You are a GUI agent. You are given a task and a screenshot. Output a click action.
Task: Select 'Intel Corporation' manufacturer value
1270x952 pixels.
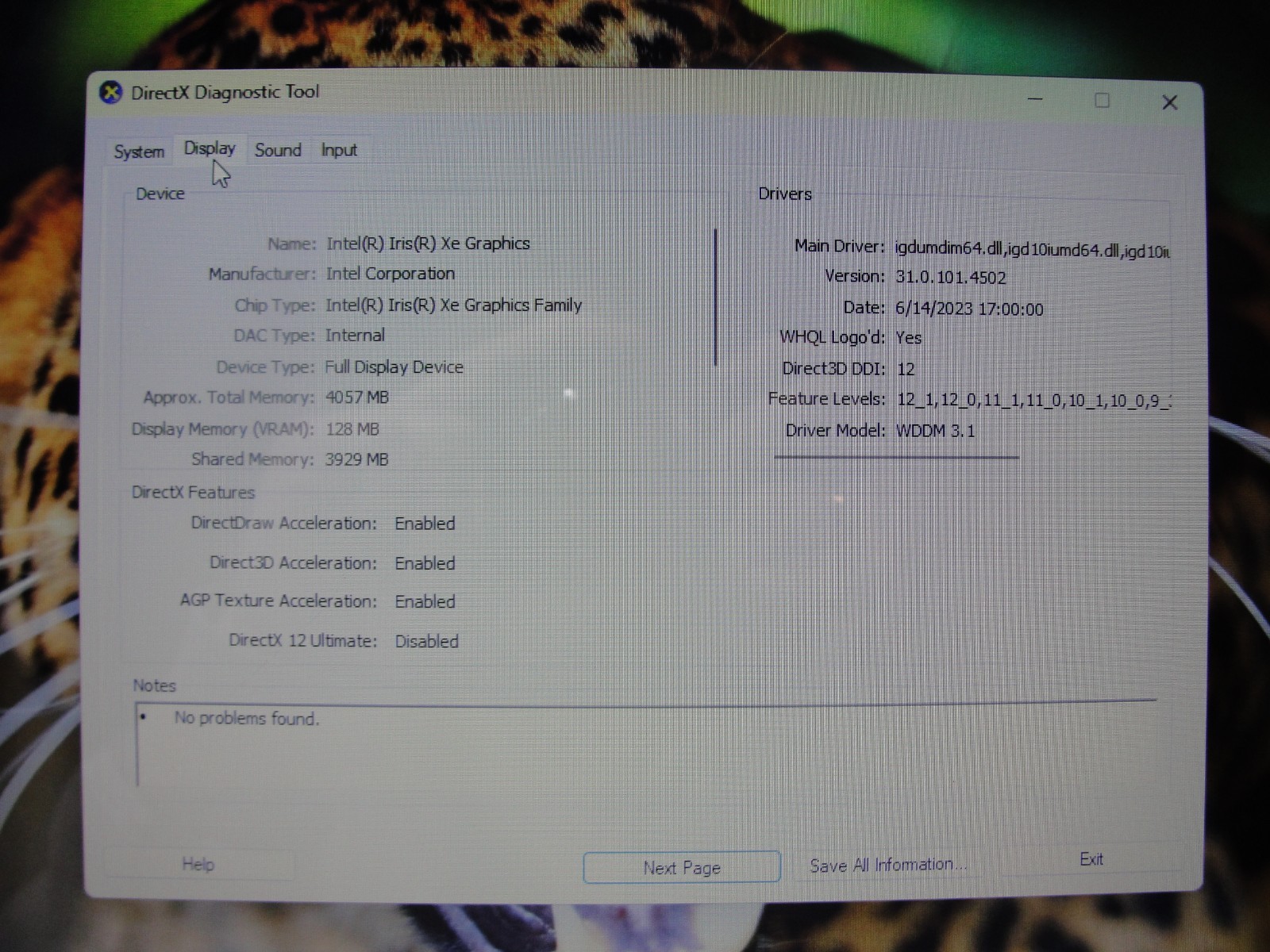tap(391, 274)
